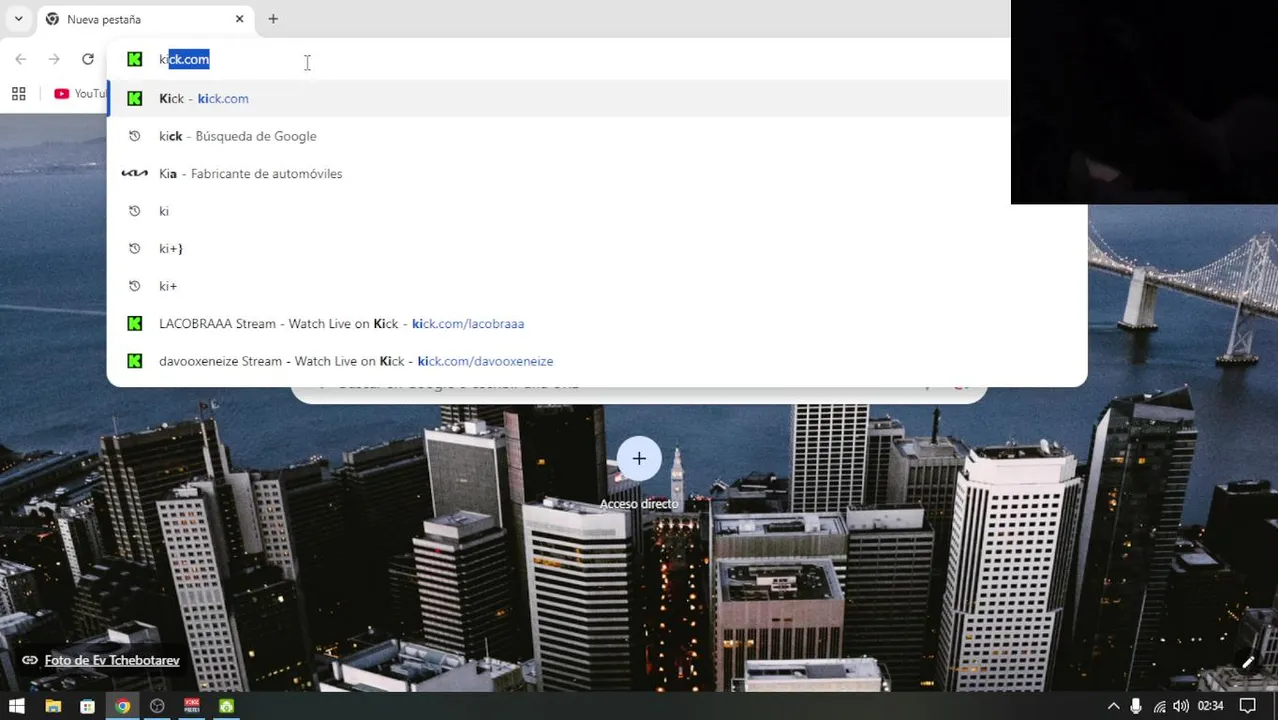Screen dimensions: 1278x720
Task: Open OBS Studio from taskbar
Action: [157, 706]
